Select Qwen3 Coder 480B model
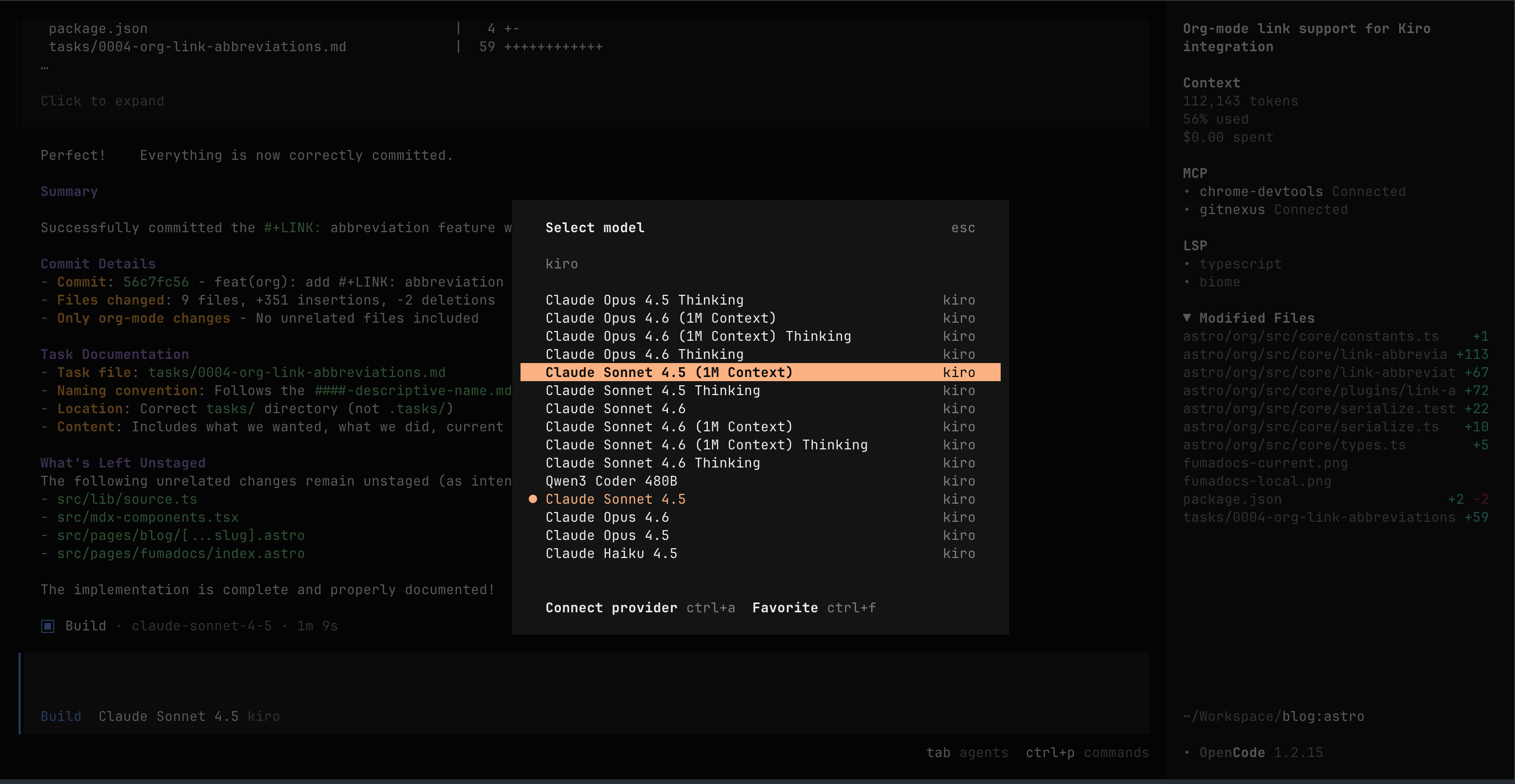Viewport: 1515px width, 784px height. tap(611, 481)
